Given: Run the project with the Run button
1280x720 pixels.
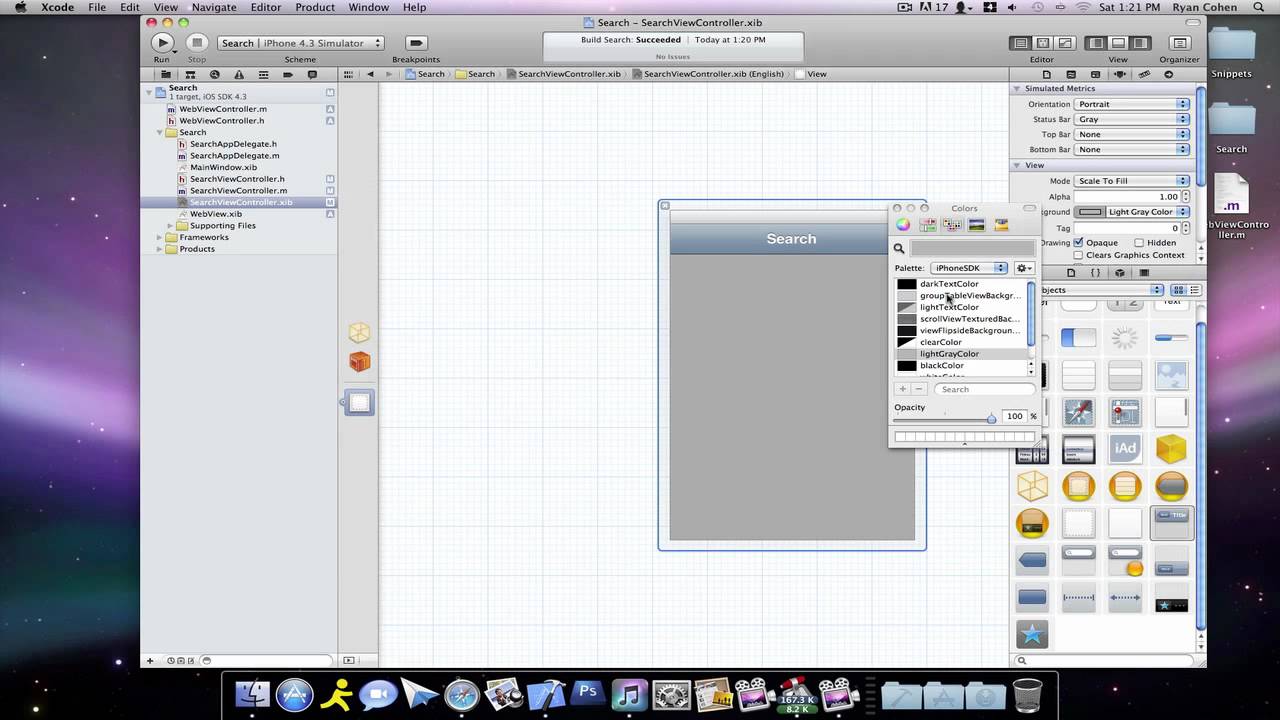Looking at the screenshot, I should 162,43.
